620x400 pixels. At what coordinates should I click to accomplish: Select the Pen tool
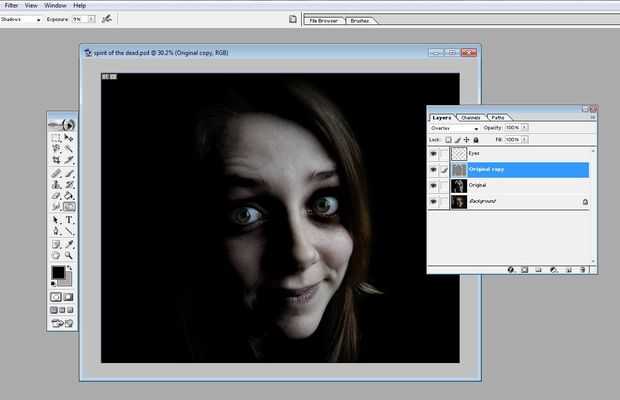[56, 231]
